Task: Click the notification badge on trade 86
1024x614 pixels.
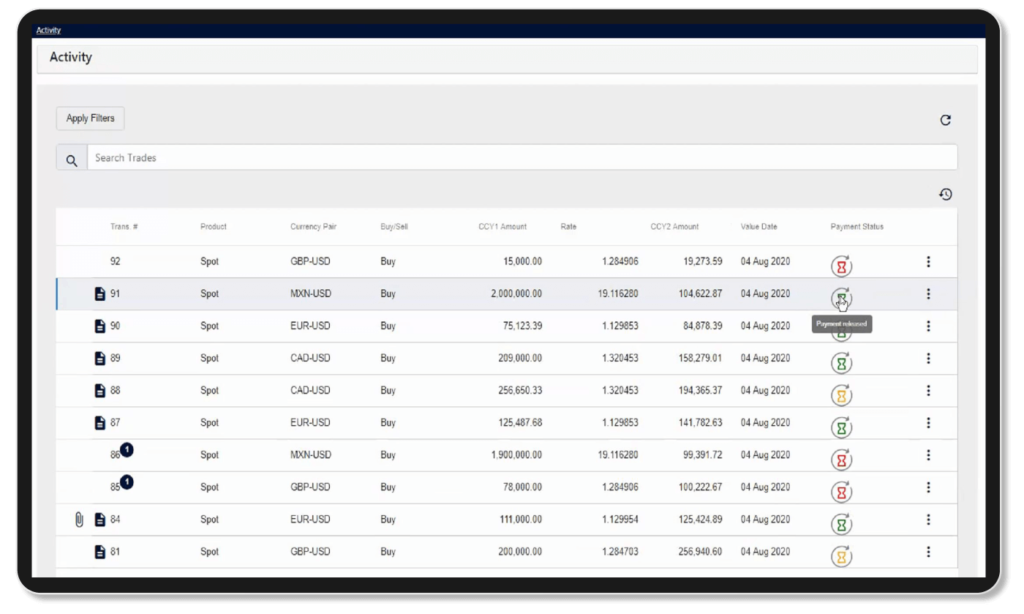Action: point(128,450)
